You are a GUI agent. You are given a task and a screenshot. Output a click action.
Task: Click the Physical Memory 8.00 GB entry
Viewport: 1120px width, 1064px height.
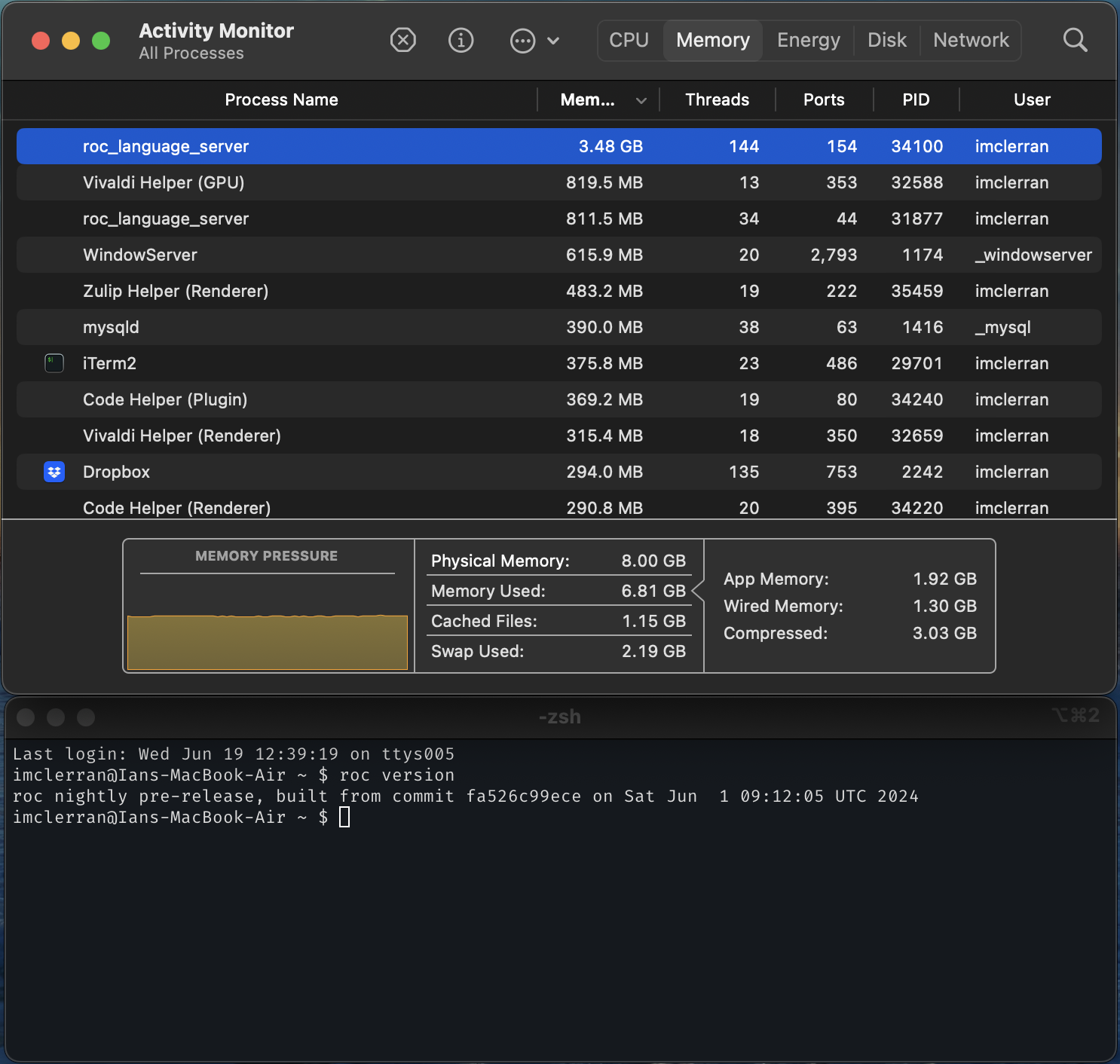558,561
